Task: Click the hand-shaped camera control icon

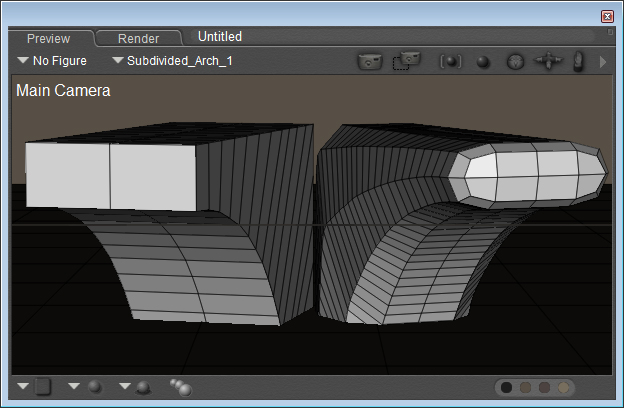Action: [x=578, y=61]
